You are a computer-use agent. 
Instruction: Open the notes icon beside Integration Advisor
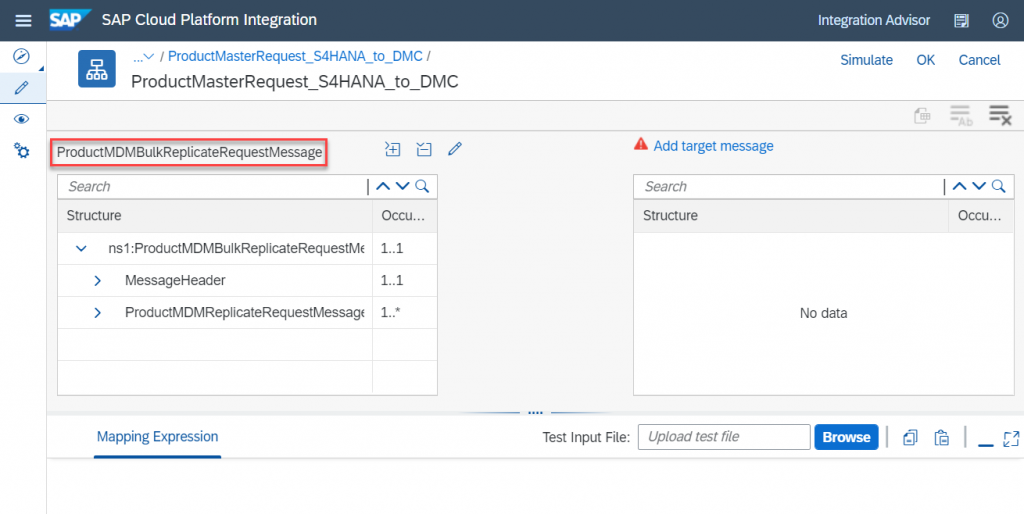coord(961,21)
